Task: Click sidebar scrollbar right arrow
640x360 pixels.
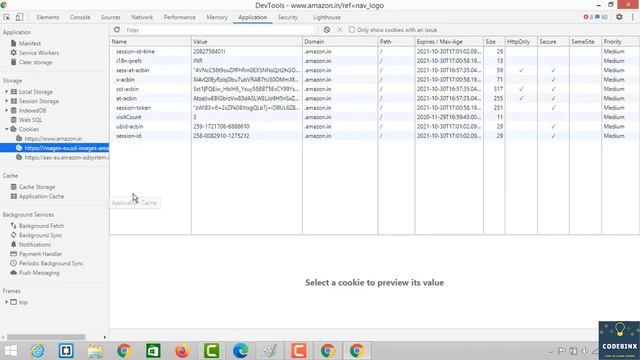Action: [105, 337]
